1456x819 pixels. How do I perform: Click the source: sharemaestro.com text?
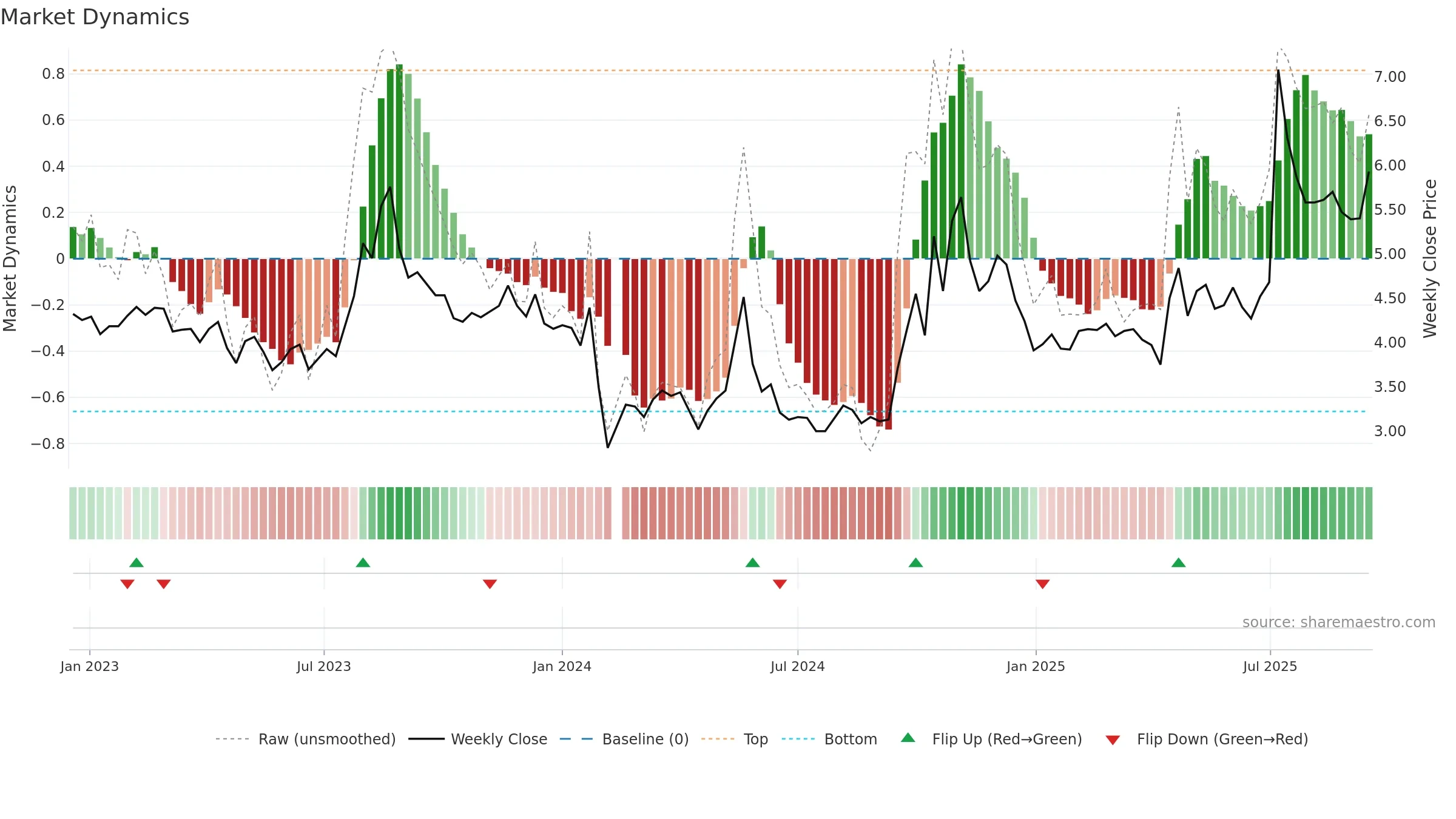pyautogui.click(x=1338, y=622)
